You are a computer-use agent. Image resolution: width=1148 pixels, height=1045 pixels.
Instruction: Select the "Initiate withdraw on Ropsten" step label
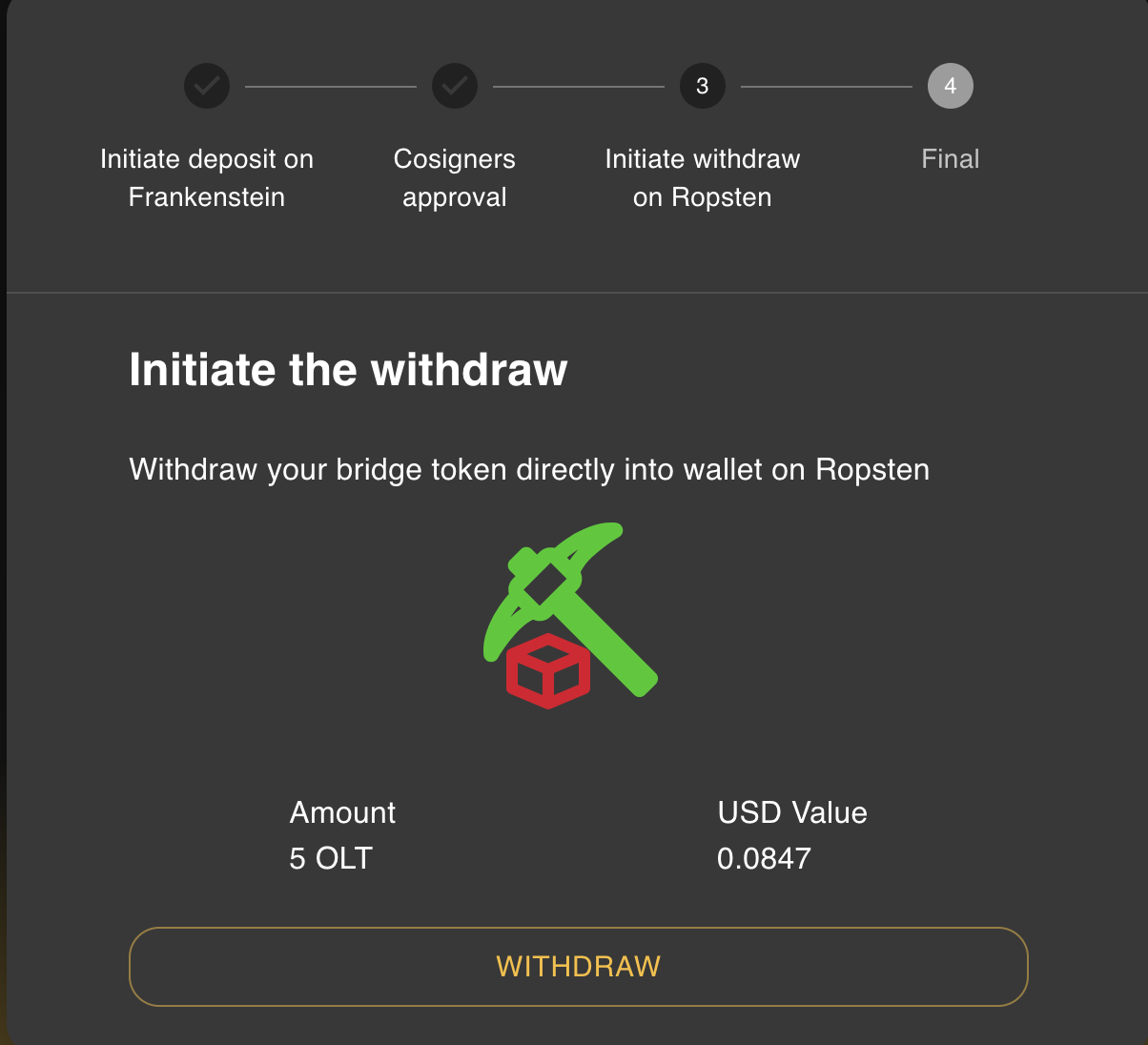(703, 178)
